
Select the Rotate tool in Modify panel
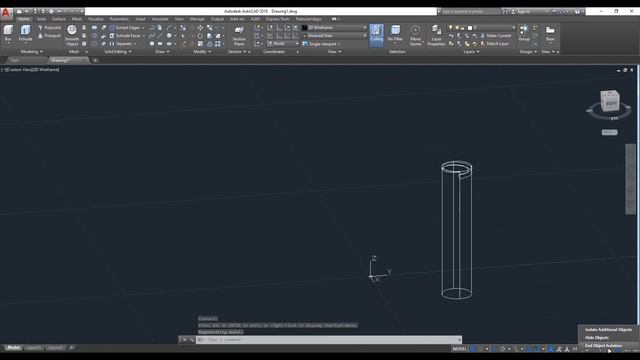(200, 36)
